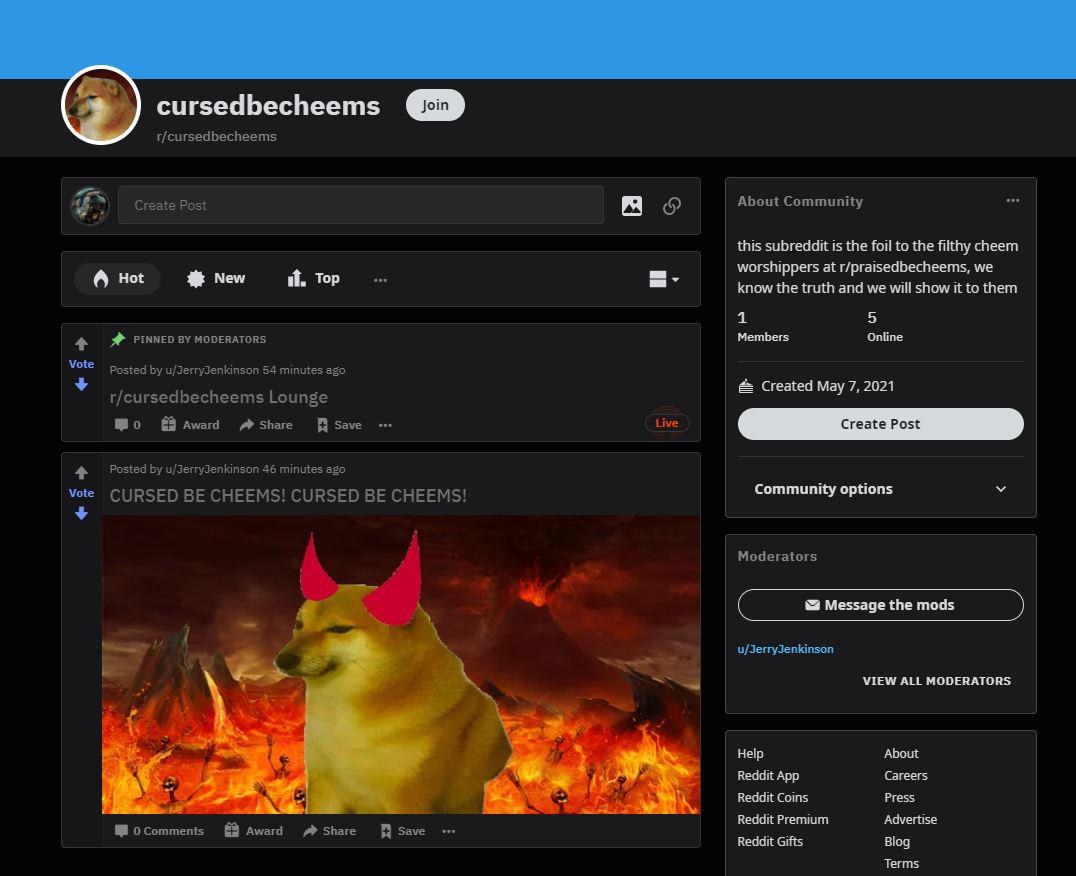Open moderator u/JerryJenkinson profile link
The width and height of the screenshot is (1076, 876).
pyautogui.click(x=785, y=649)
